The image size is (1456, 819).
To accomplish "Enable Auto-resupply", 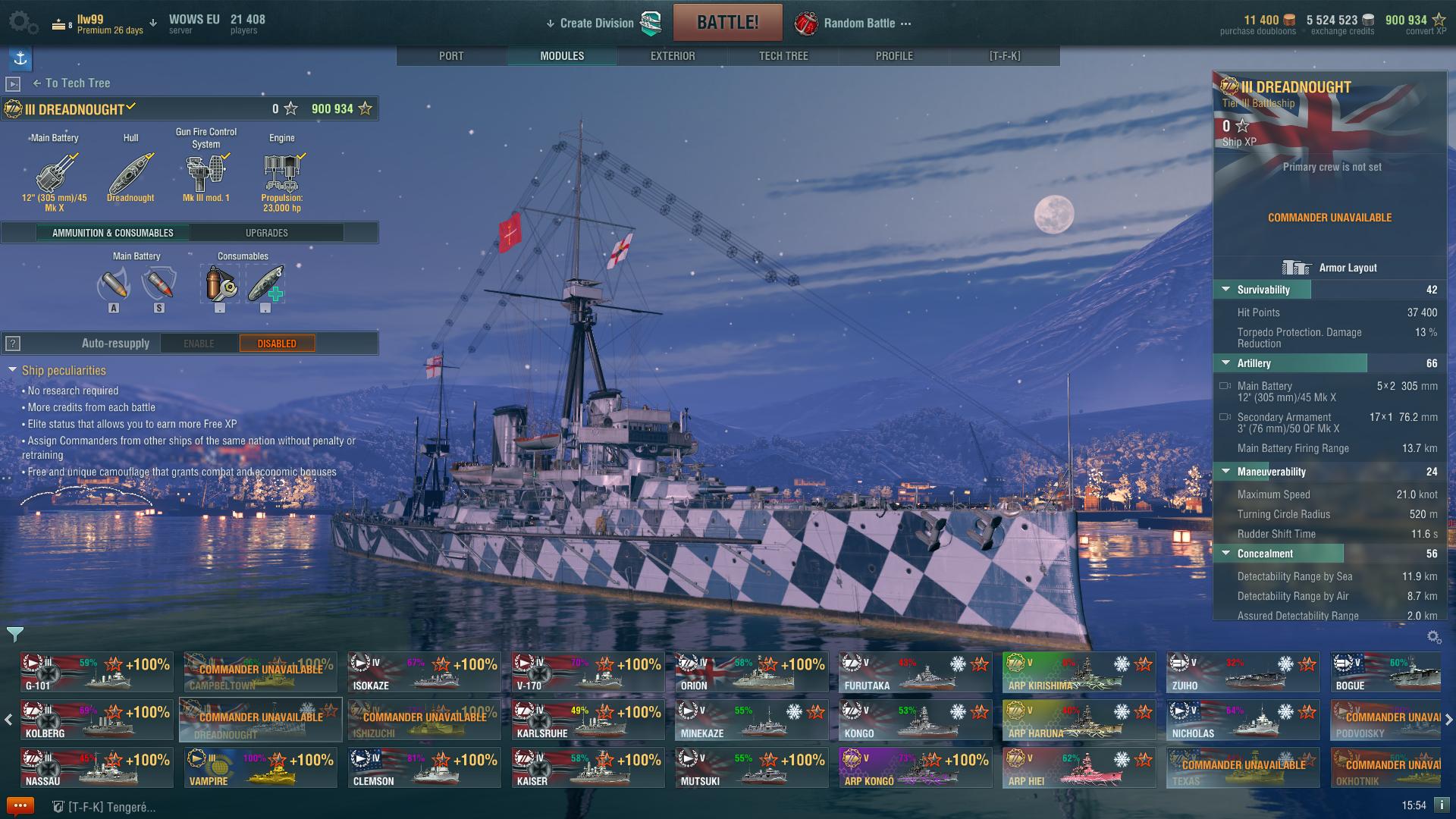I will click(x=199, y=344).
